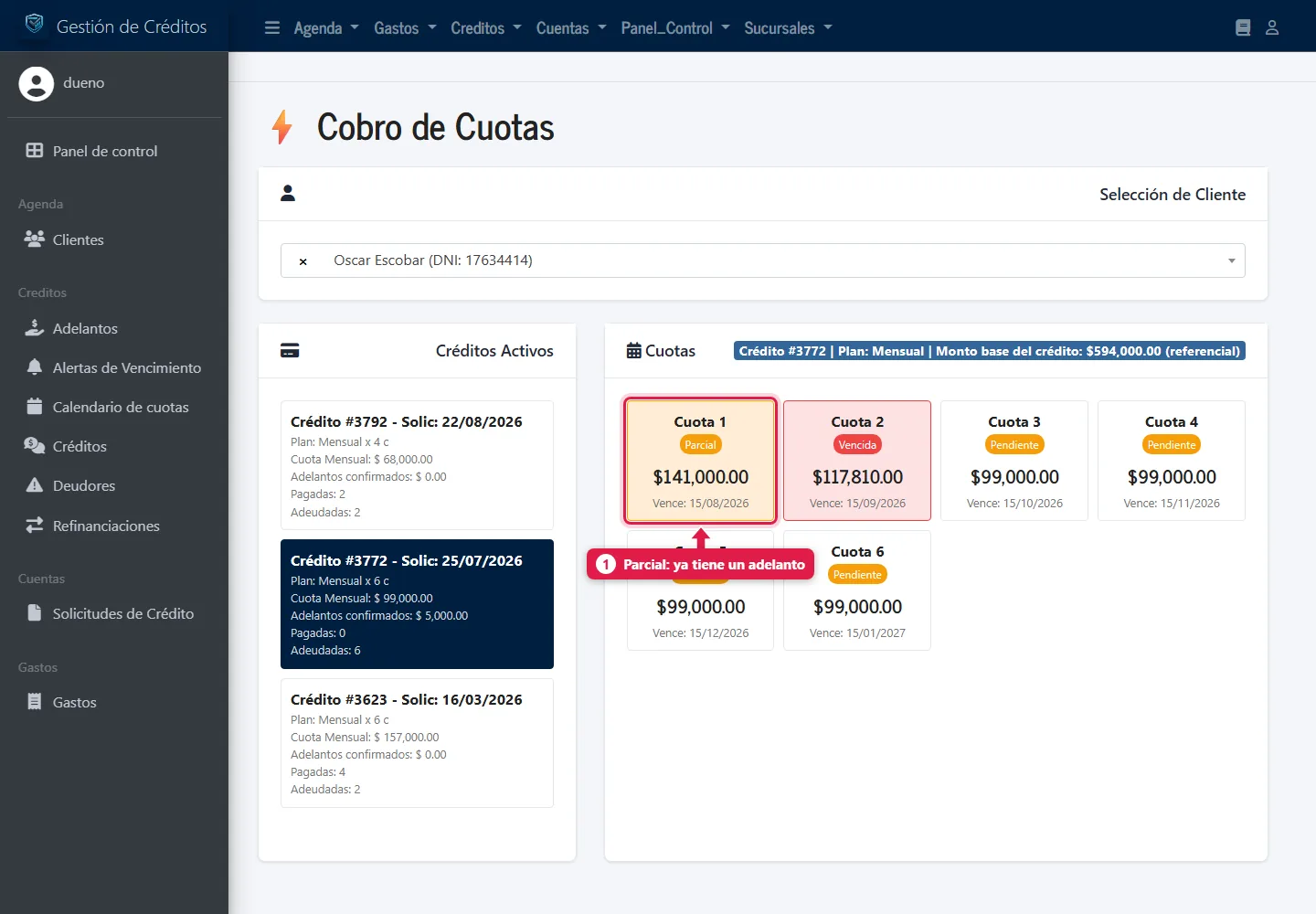Expand the Gastos dropdown in navbar
Image resolution: width=1316 pixels, height=914 pixels.
(x=405, y=27)
